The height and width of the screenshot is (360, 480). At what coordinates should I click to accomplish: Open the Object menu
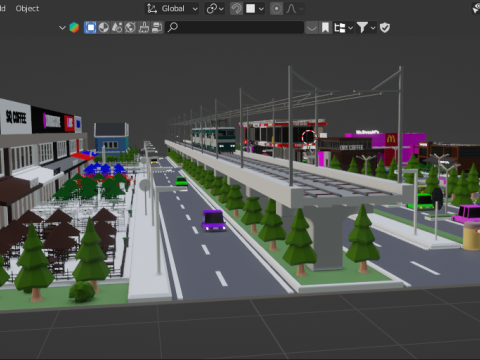[27, 8]
